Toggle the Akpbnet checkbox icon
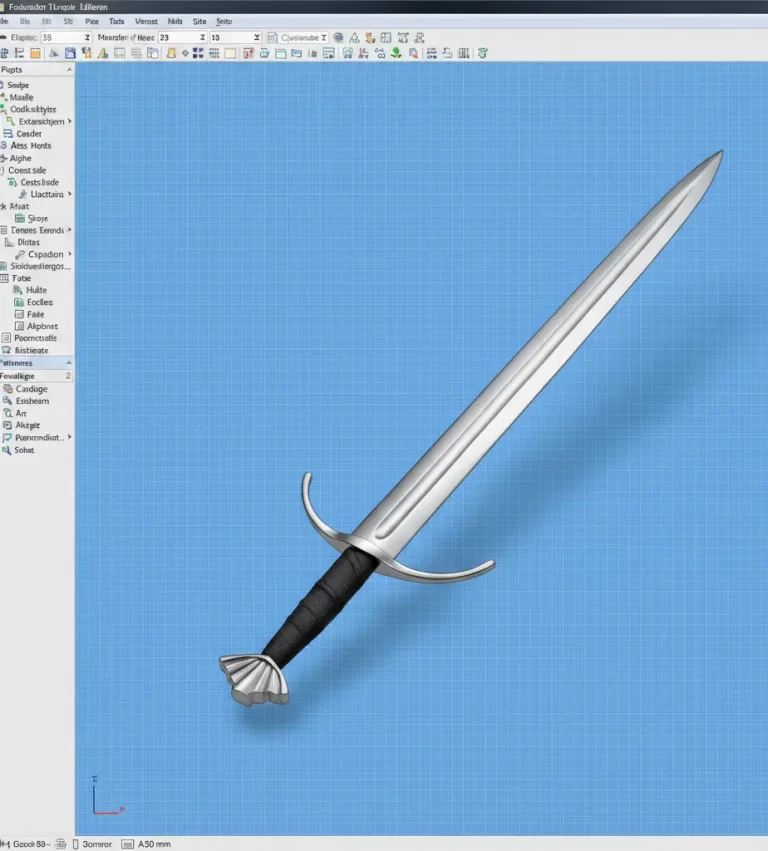The height and width of the screenshot is (851, 768). (x=19, y=326)
